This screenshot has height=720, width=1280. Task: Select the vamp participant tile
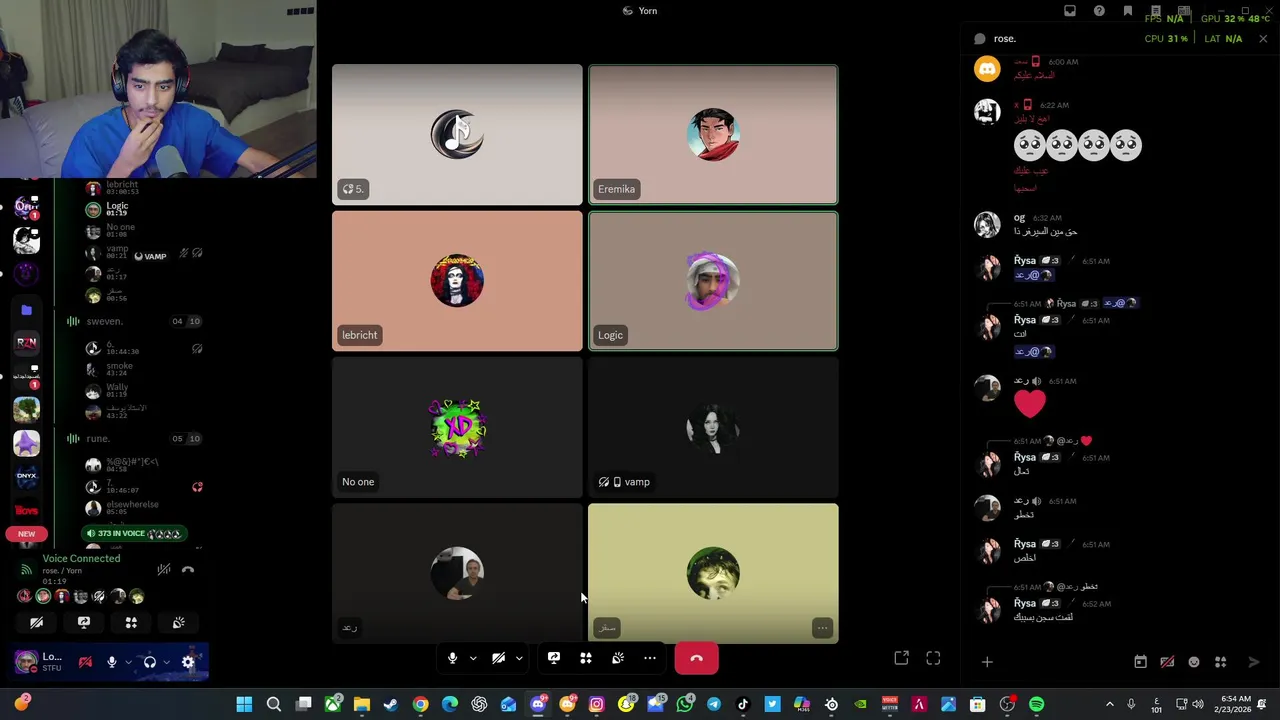[x=713, y=427]
